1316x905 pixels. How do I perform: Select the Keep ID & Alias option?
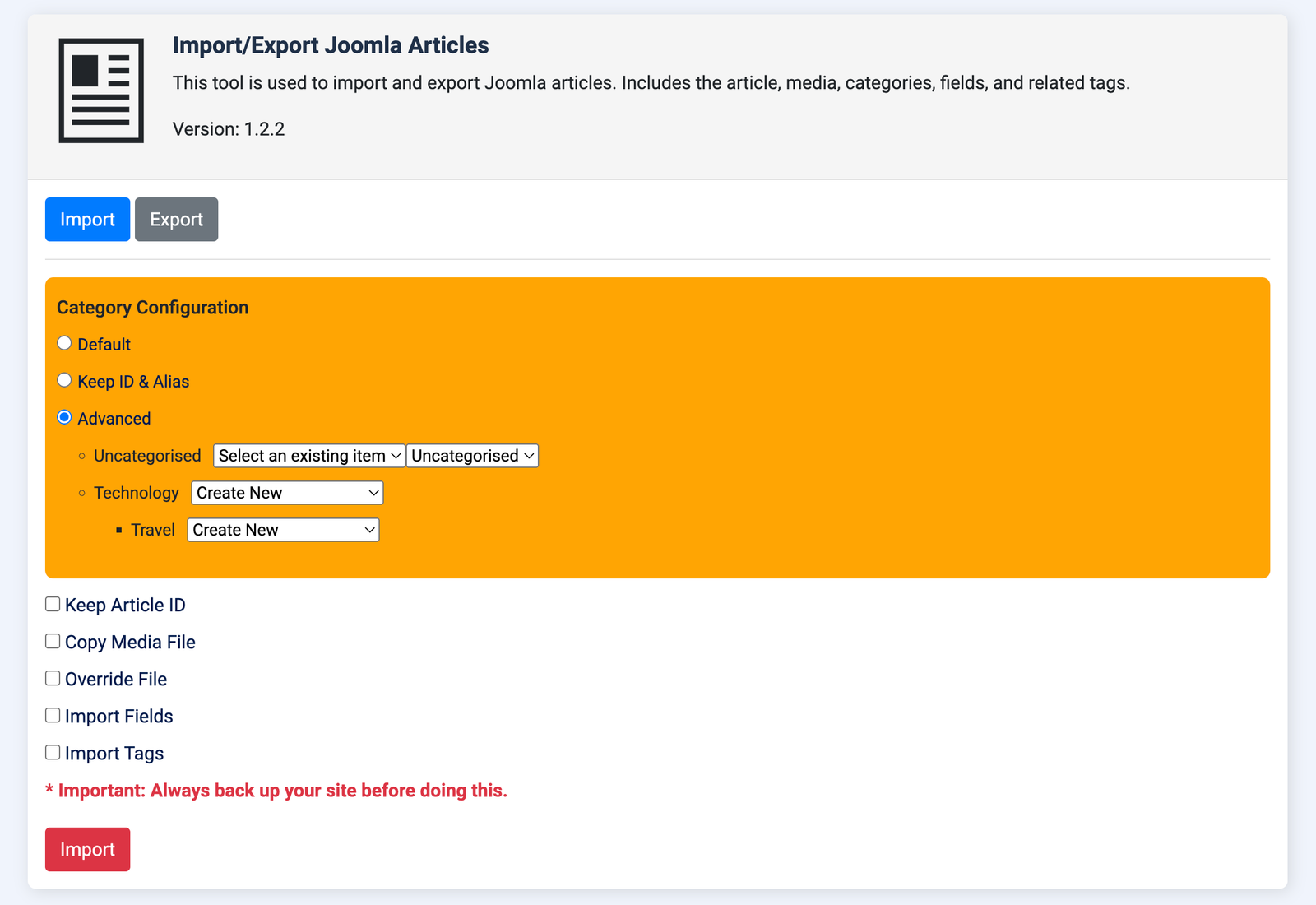[64, 380]
